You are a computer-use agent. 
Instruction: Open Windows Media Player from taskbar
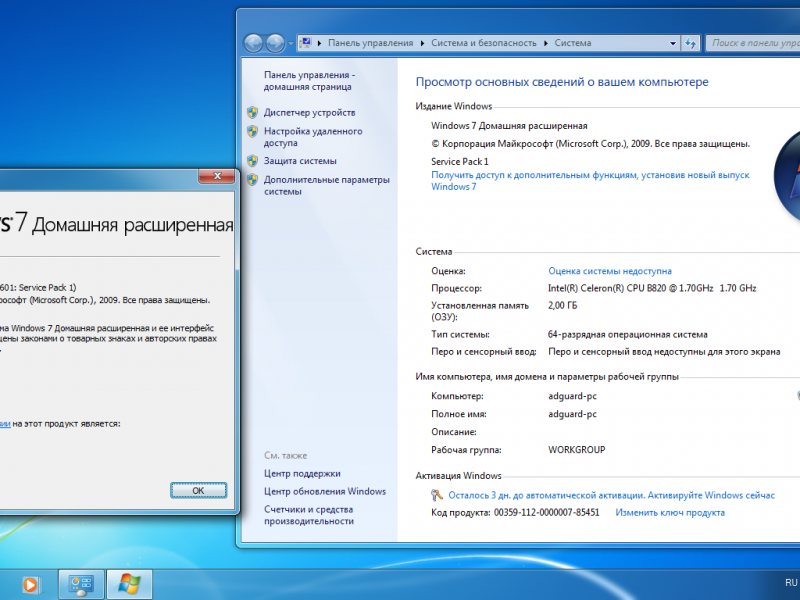[31, 585]
